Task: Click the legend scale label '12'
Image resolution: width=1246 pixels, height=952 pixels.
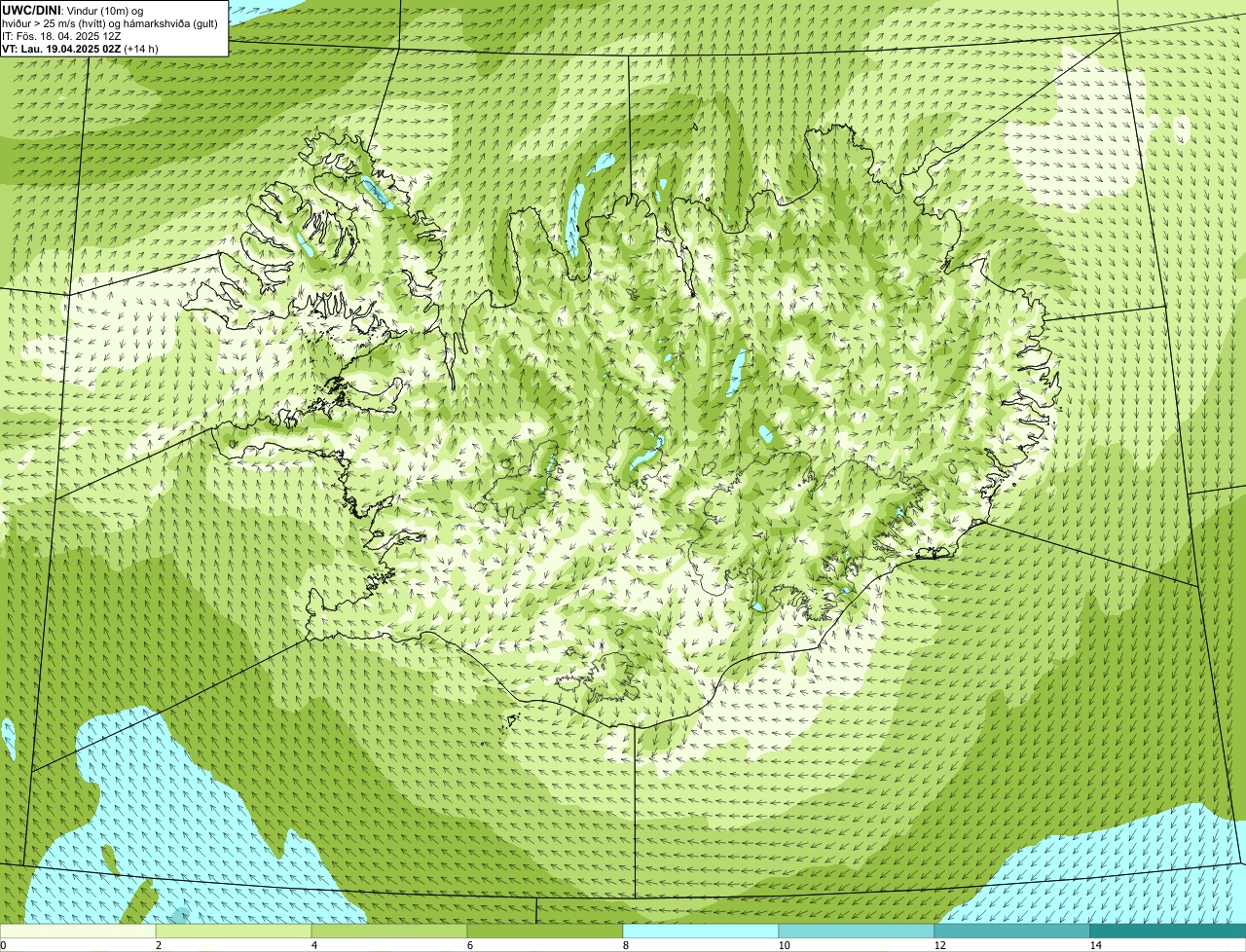Action: coord(939,945)
